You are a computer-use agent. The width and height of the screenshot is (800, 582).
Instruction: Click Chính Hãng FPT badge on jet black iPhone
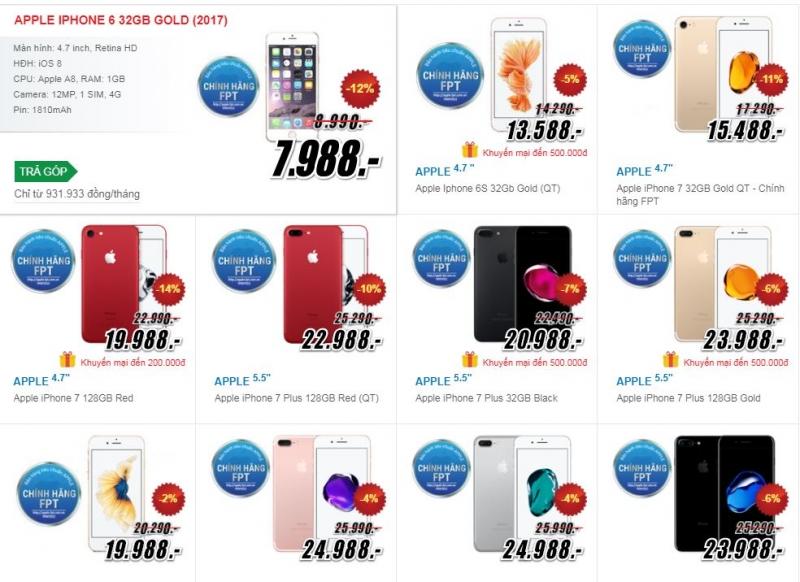pyautogui.click(x=642, y=469)
